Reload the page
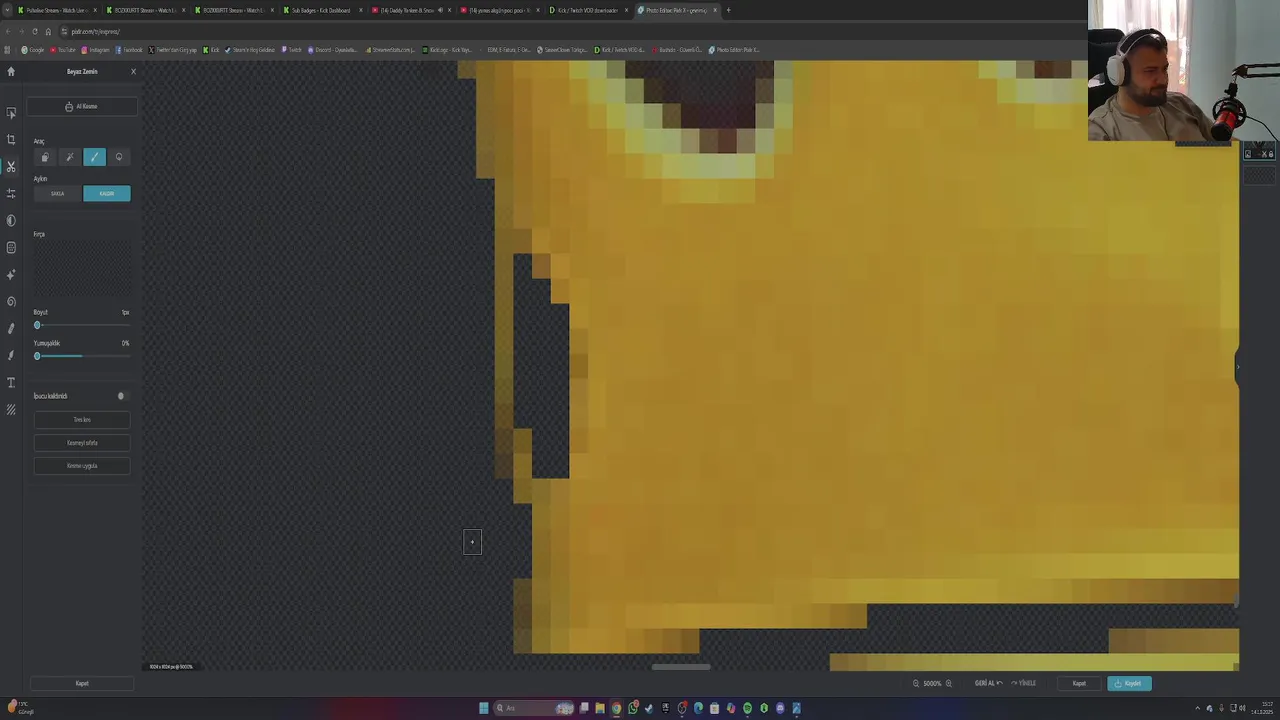Viewport: 1280px width, 720px height. point(35,31)
